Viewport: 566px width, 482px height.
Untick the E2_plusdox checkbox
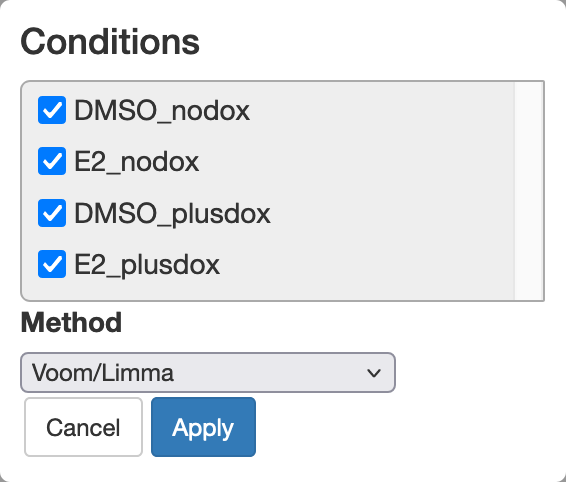(52, 264)
